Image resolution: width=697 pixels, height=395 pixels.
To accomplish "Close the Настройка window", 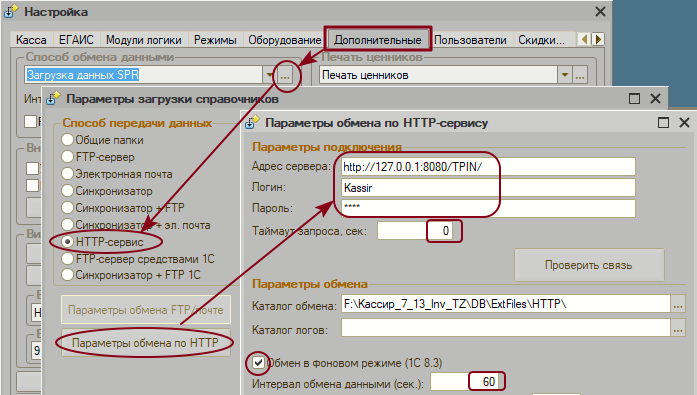I will (x=600, y=12).
